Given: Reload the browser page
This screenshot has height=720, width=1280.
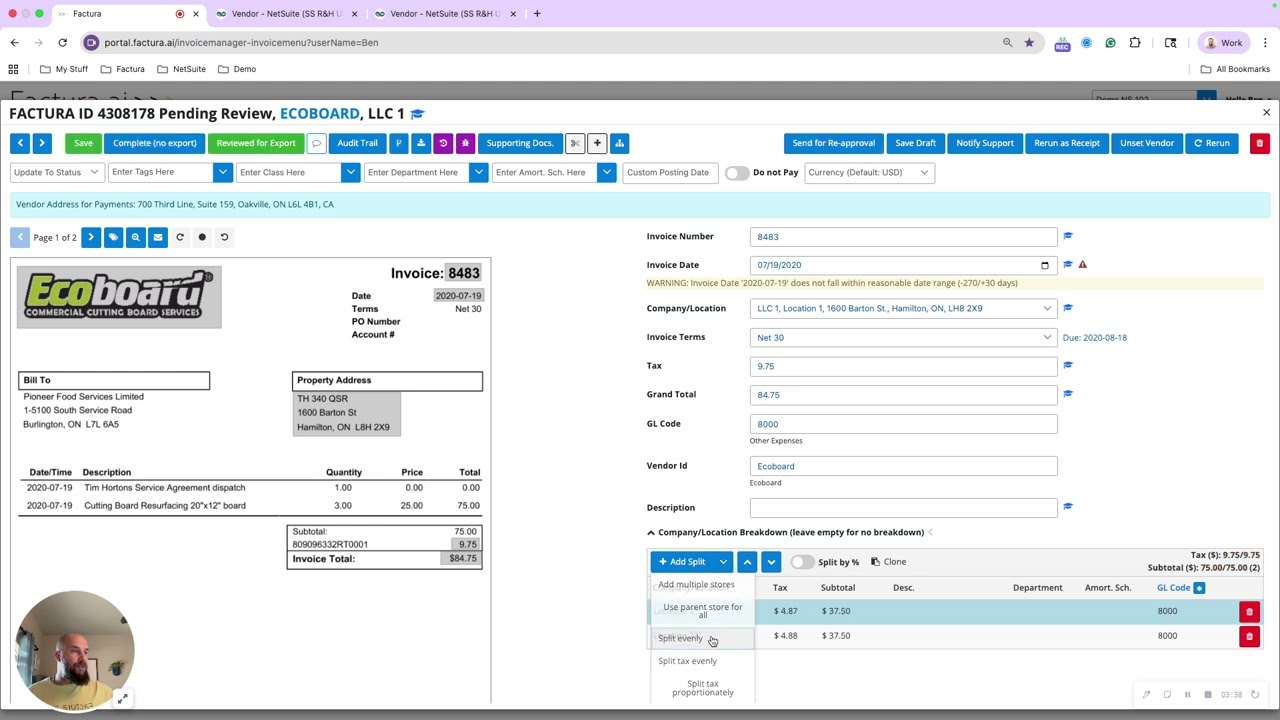Looking at the screenshot, I should 62,42.
